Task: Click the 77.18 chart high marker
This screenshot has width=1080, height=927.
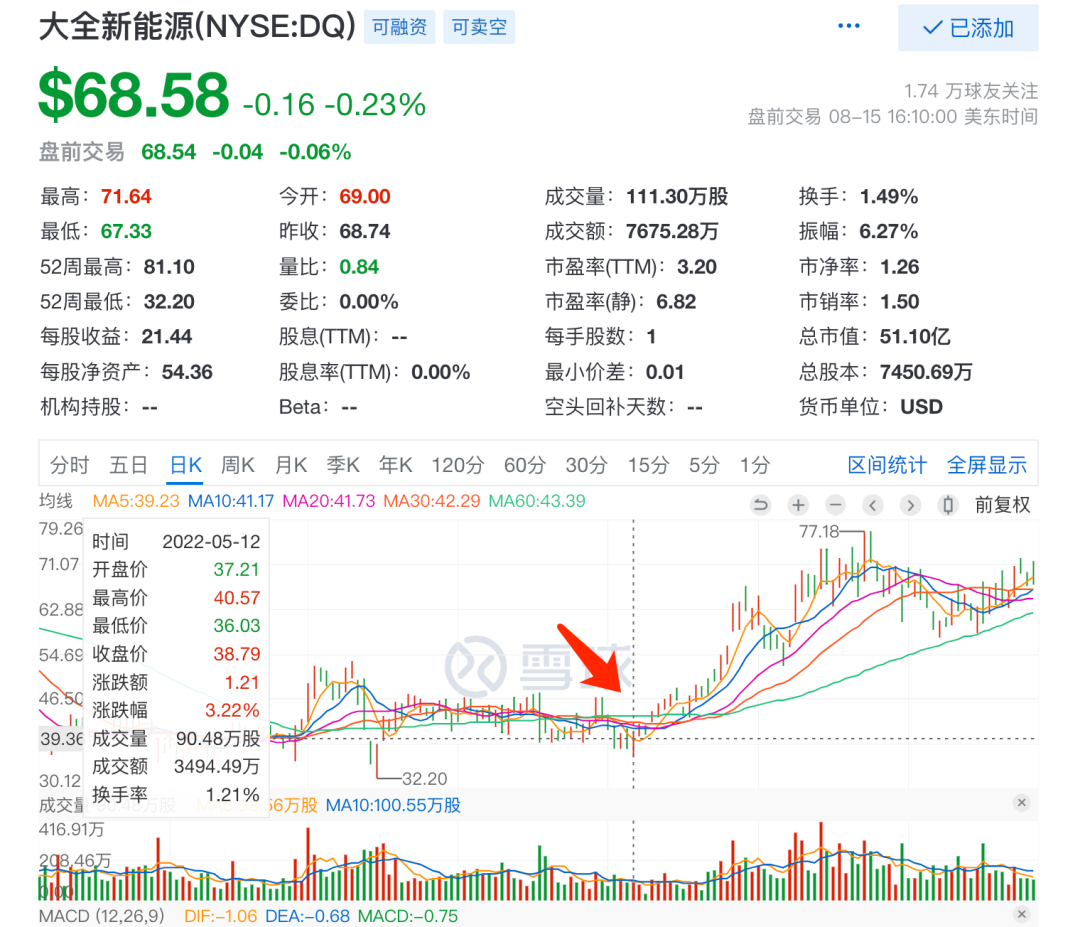Action: tap(819, 532)
